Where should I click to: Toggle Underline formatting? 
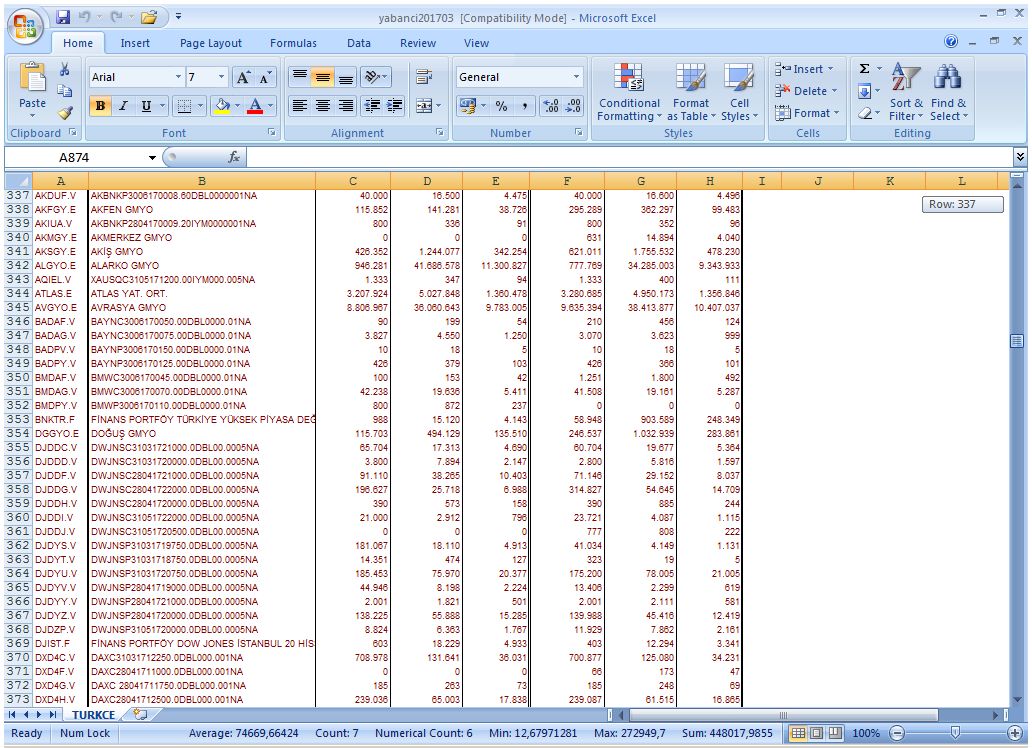pos(146,105)
